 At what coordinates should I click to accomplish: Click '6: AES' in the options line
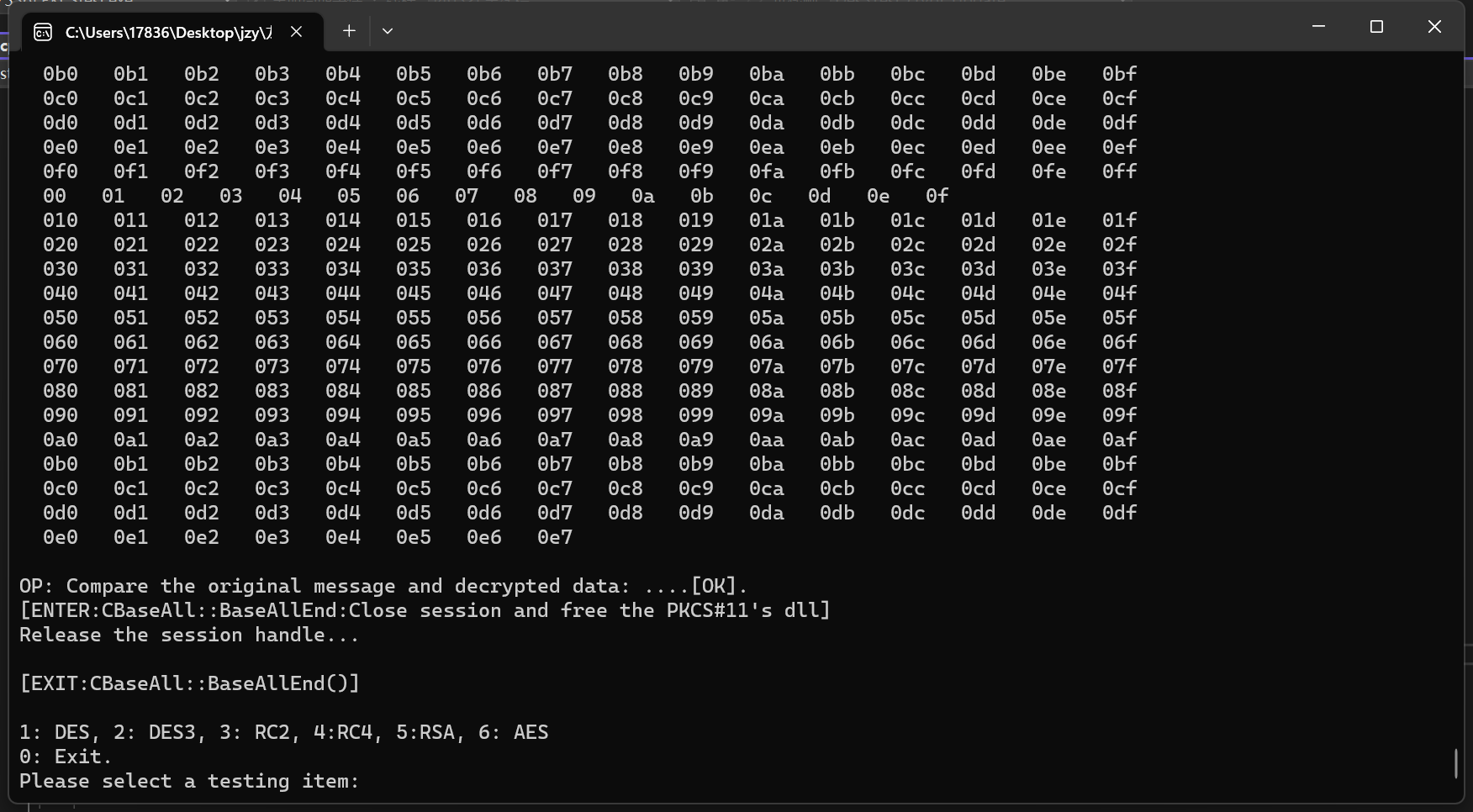tap(513, 732)
